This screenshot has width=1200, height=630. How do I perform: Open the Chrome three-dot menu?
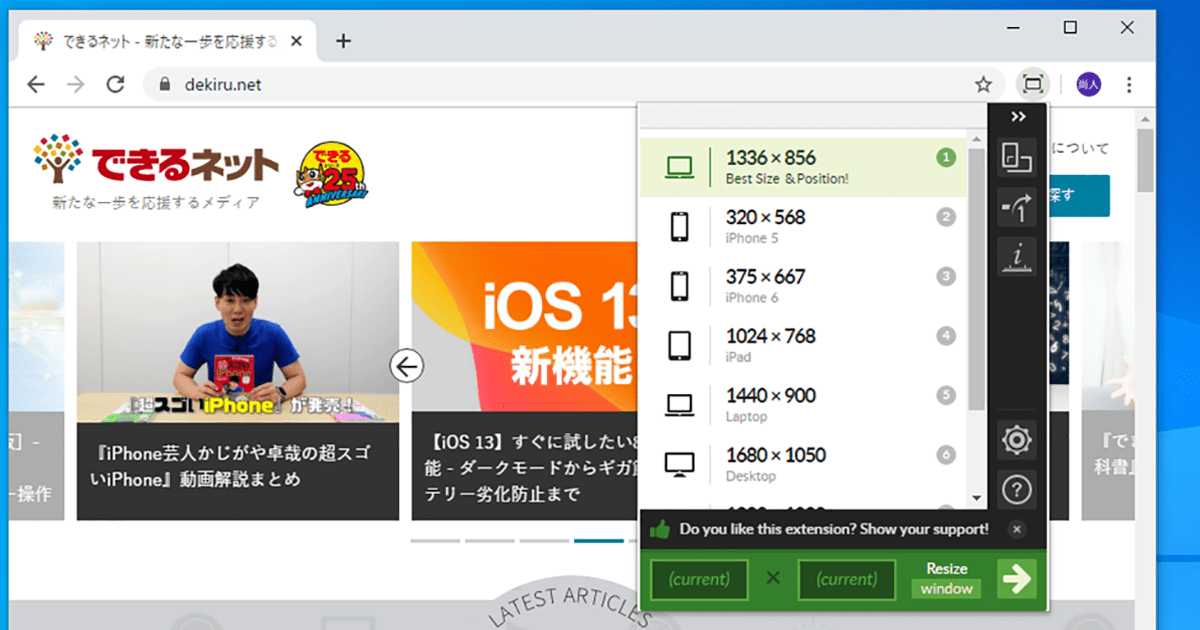[1130, 84]
